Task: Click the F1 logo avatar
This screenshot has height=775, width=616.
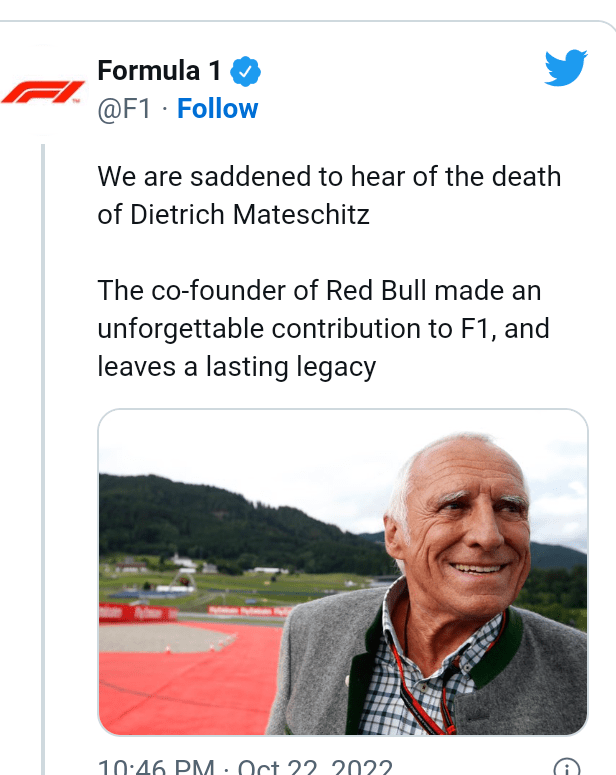Action: point(43,93)
